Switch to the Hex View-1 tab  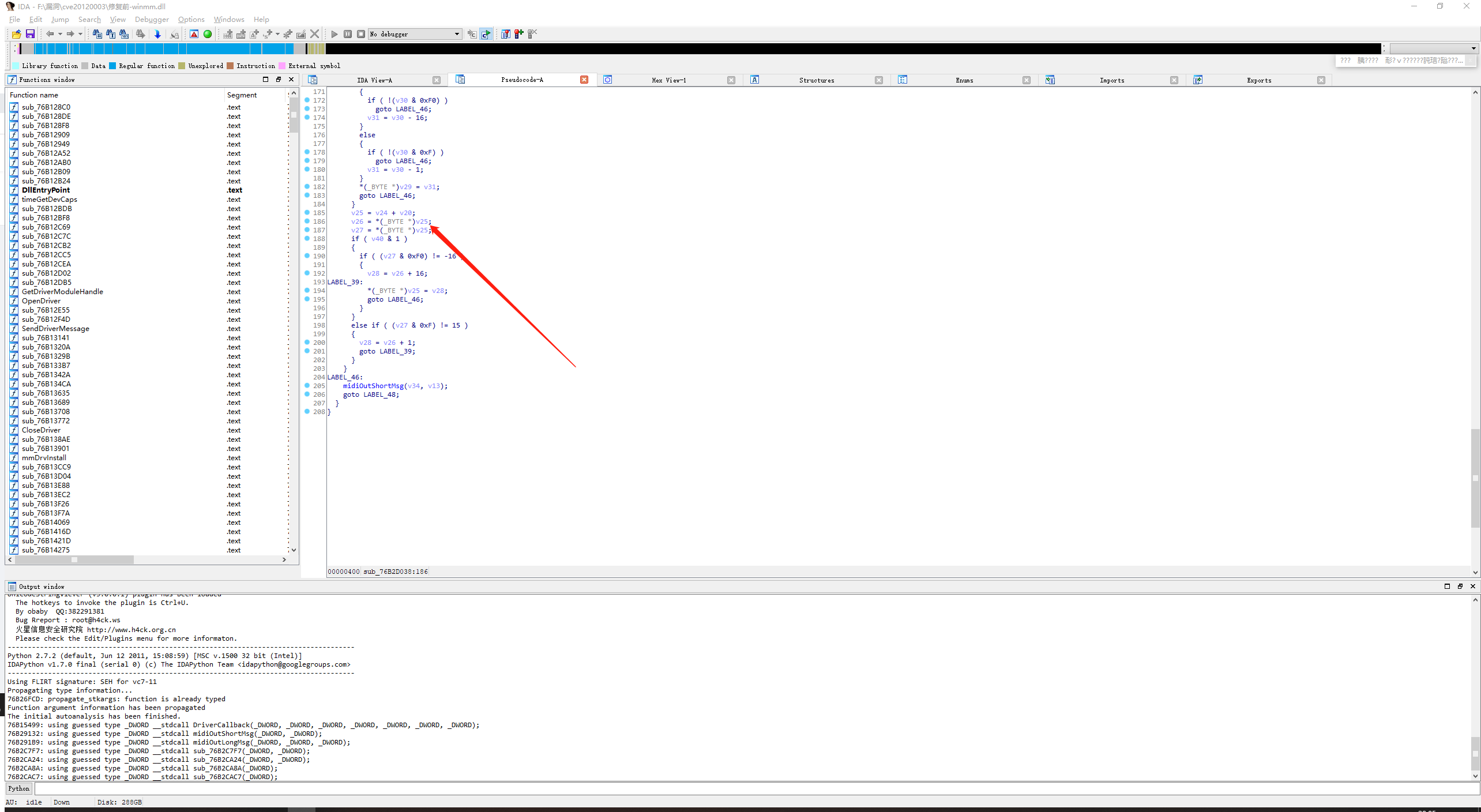click(x=668, y=80)
